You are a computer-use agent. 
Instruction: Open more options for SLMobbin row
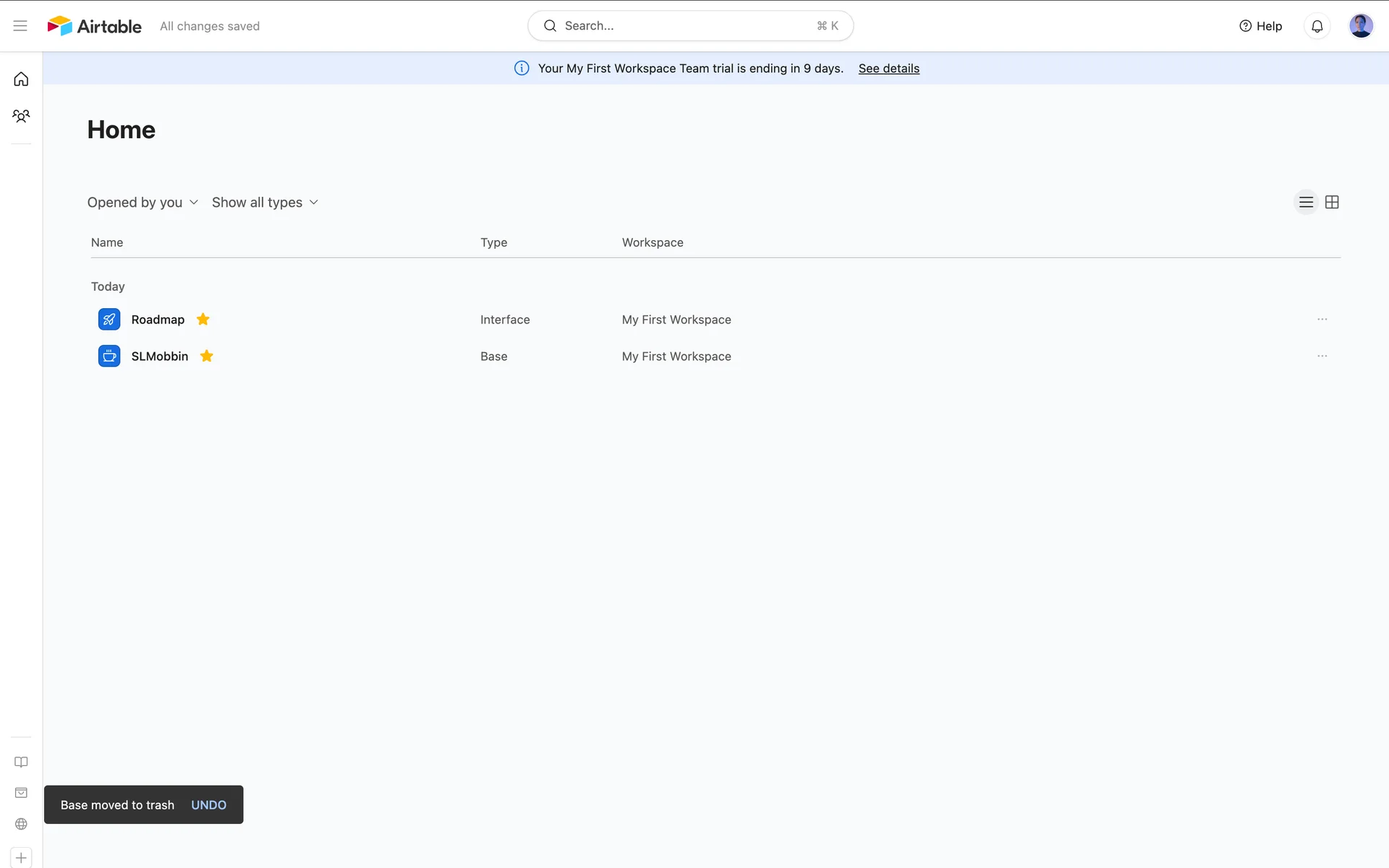[x=1322, y=356]
